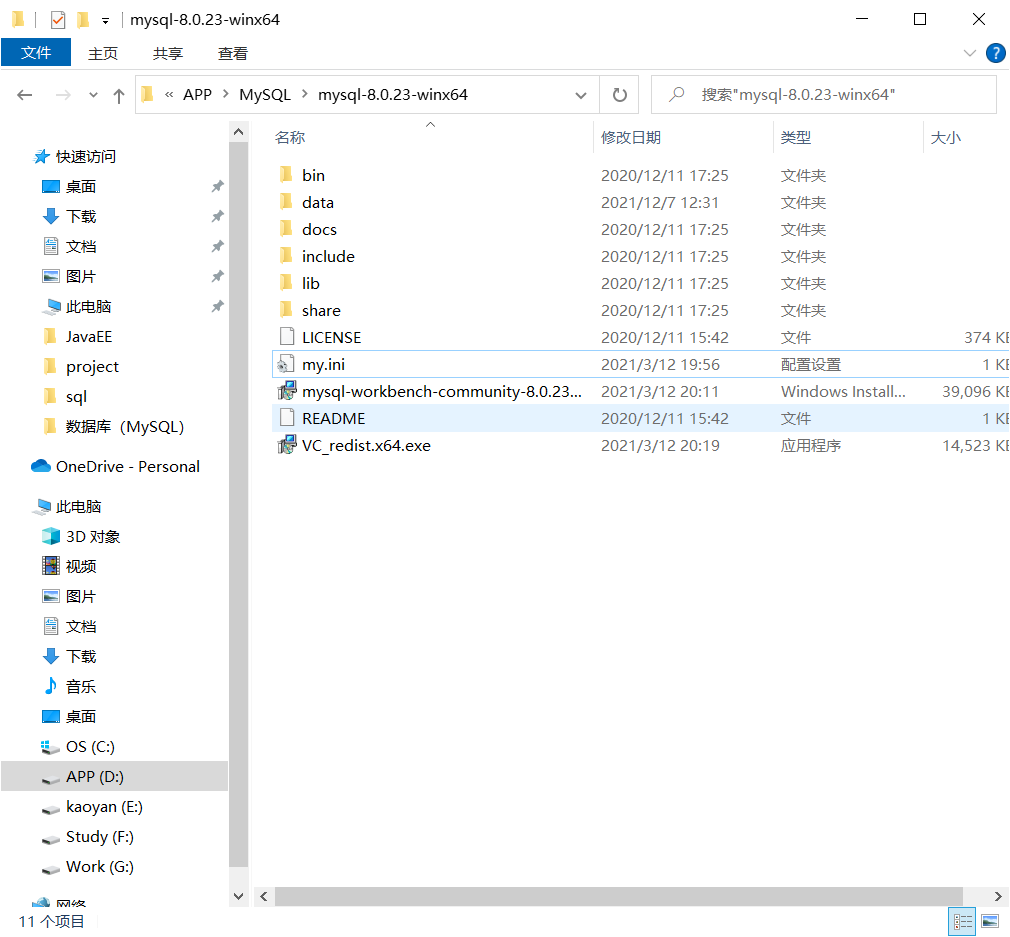
Task: Open OneDrive - Personal in sidebar
Action: pos(128,467)
